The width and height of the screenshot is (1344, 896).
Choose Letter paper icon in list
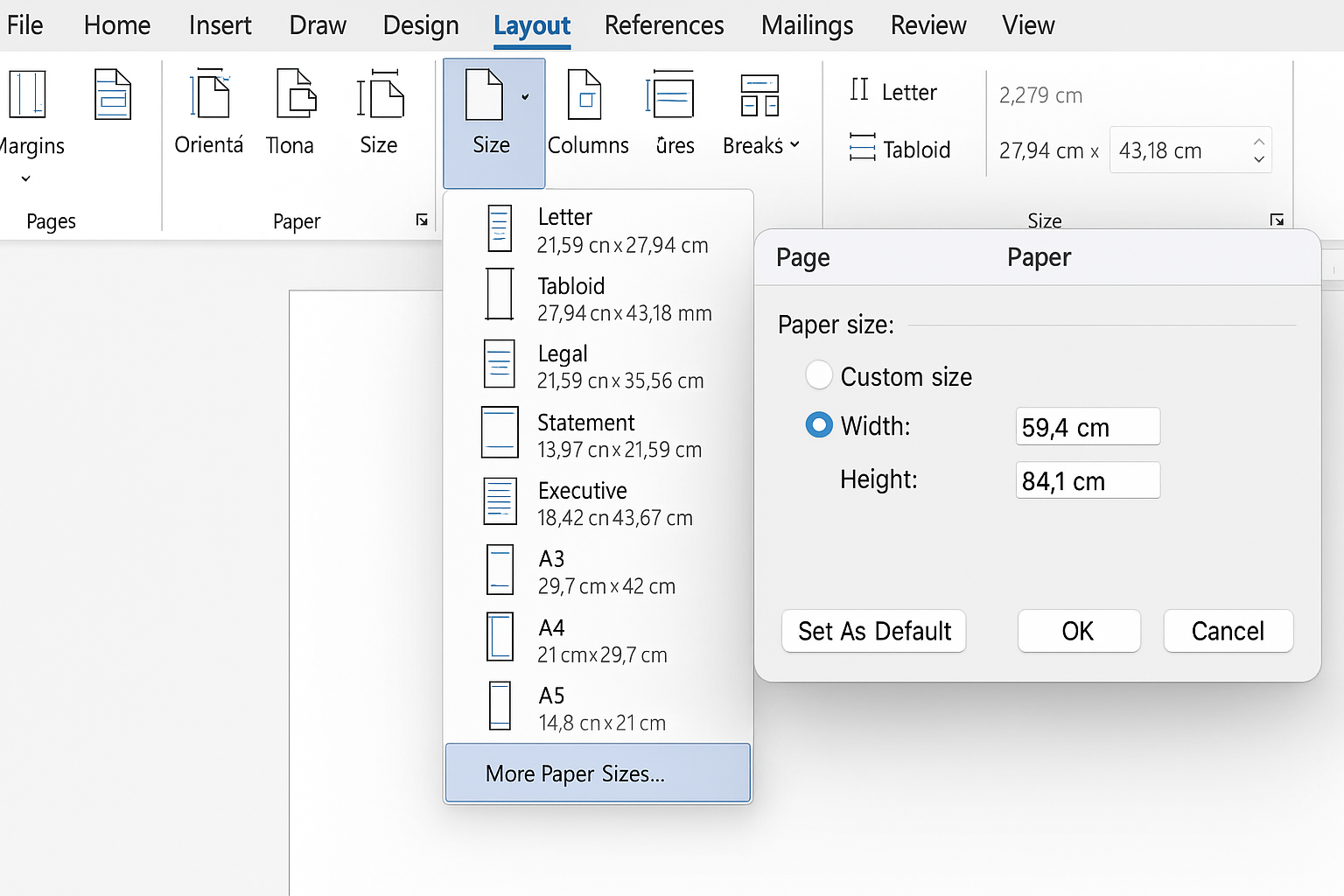499,228
